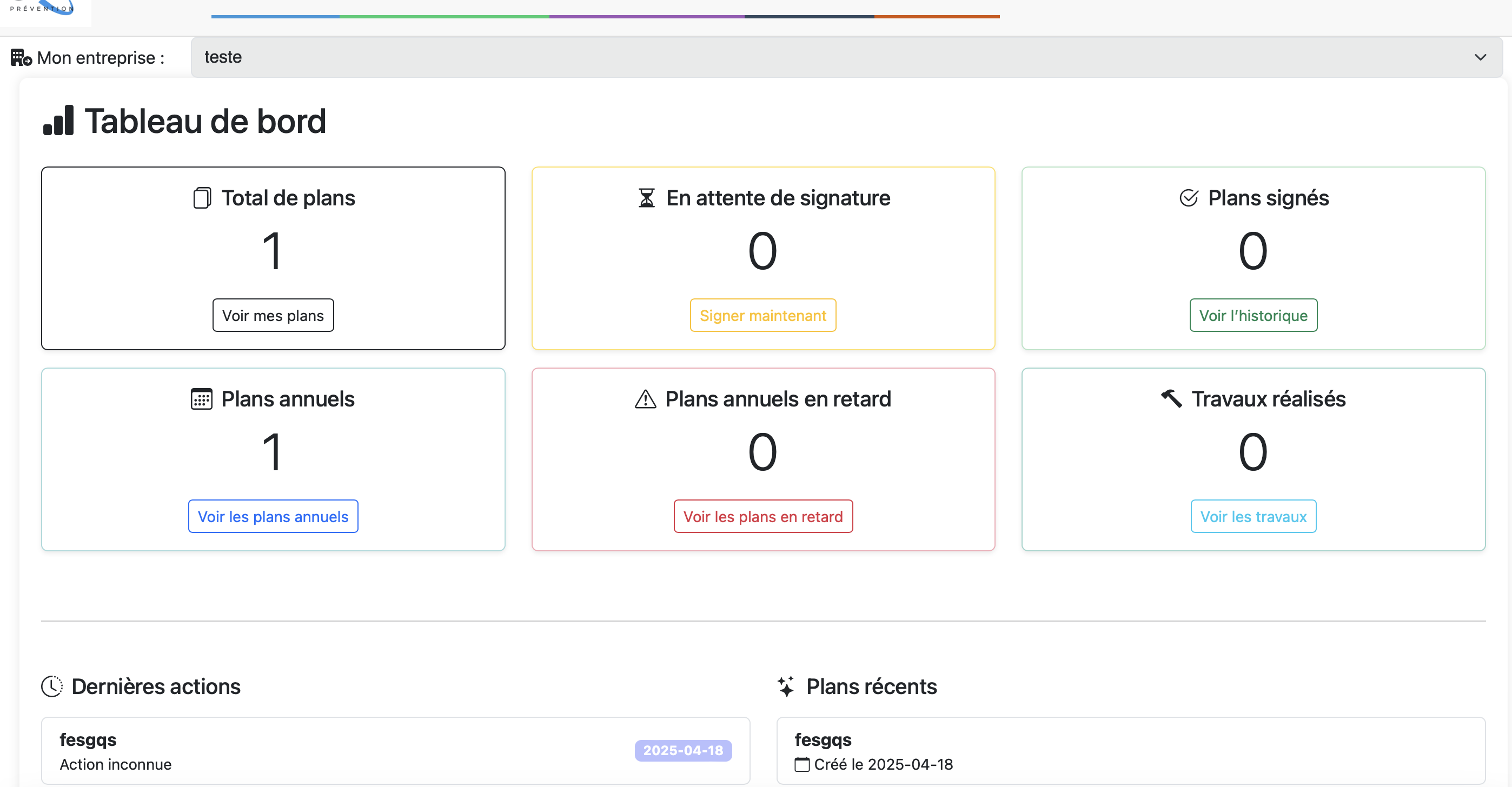
Task: Click the hammer icon in Travaux réalisés
Action: click(1171, 398)
